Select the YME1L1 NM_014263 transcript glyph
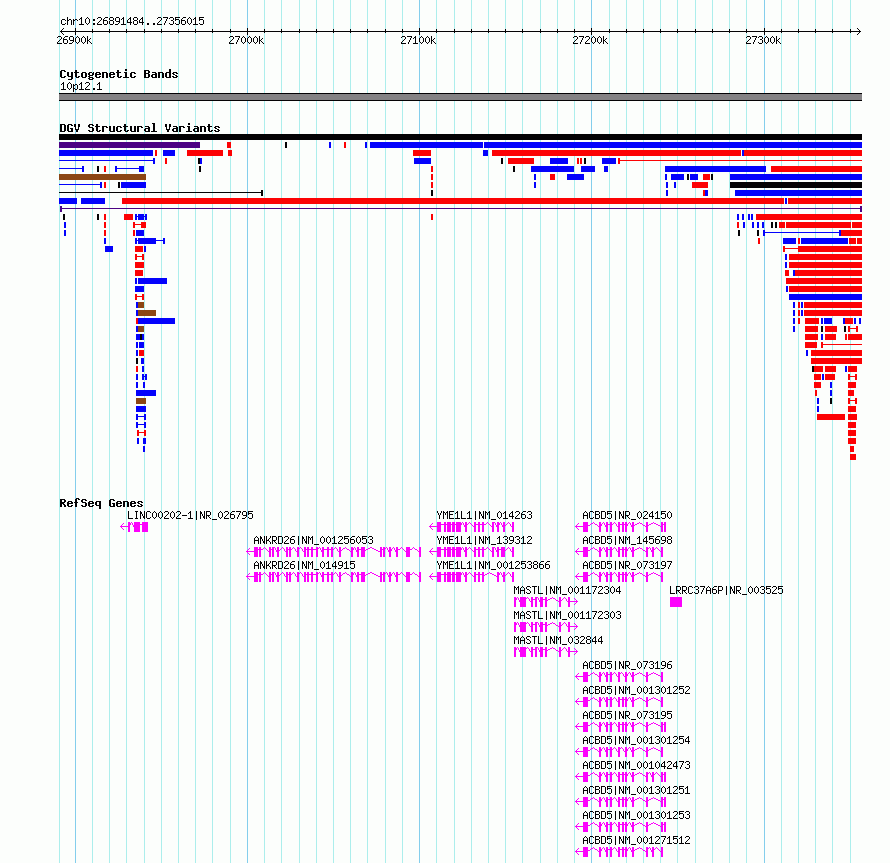This screenshot has width=890, height=863. (472, 527)
